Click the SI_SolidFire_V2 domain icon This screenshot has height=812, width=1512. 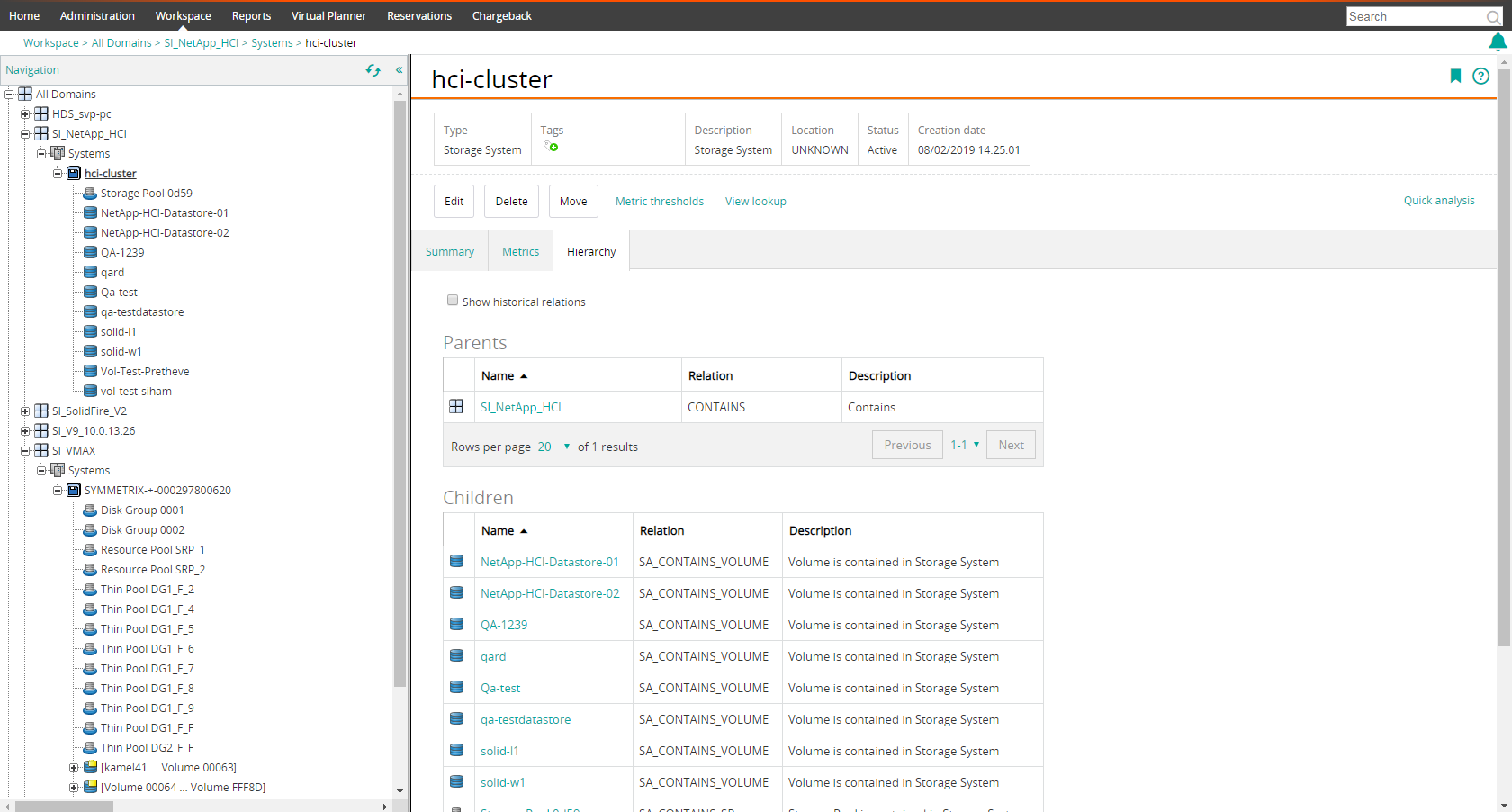(x=41, y=411)
